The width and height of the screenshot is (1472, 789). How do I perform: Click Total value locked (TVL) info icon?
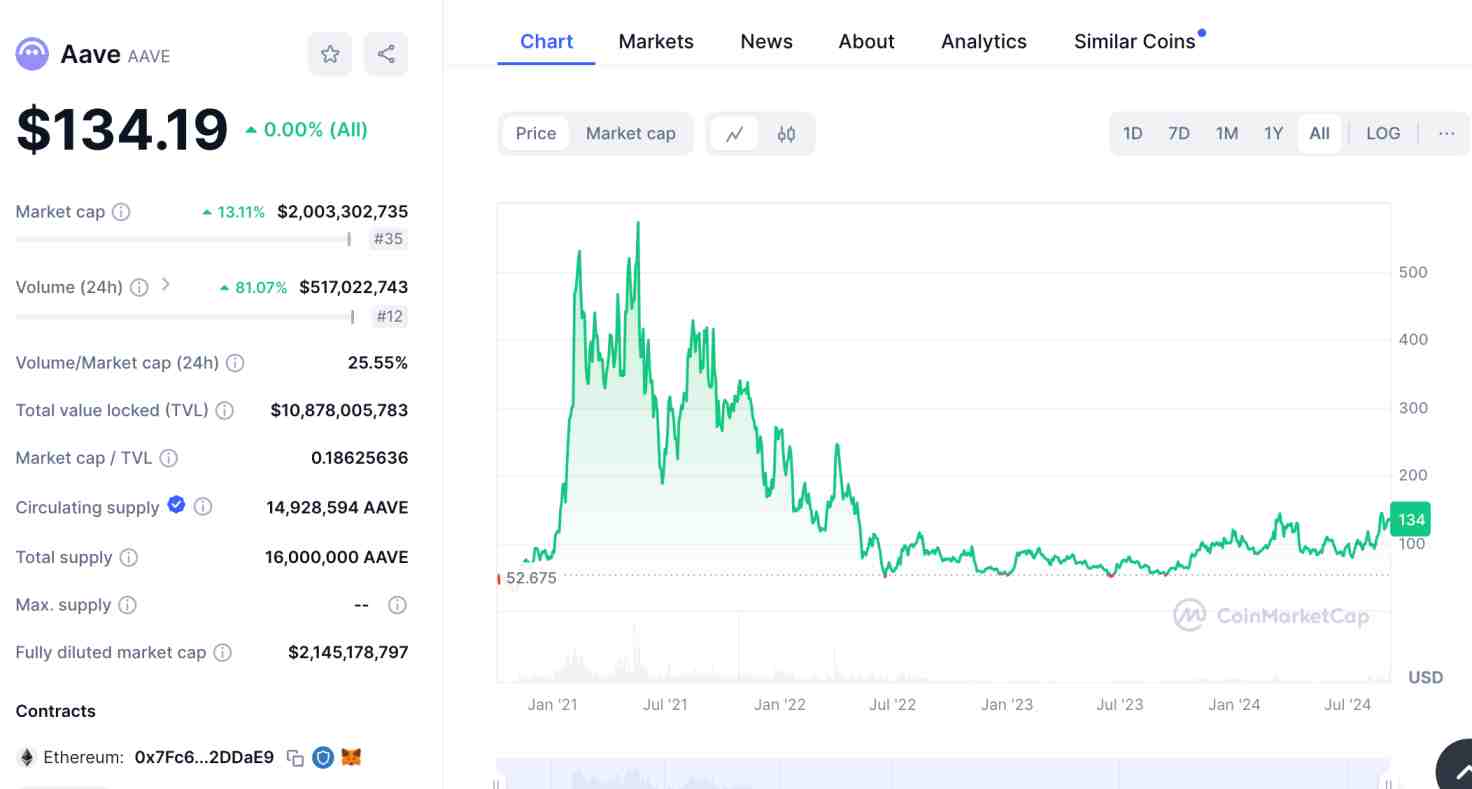point(225,410)
